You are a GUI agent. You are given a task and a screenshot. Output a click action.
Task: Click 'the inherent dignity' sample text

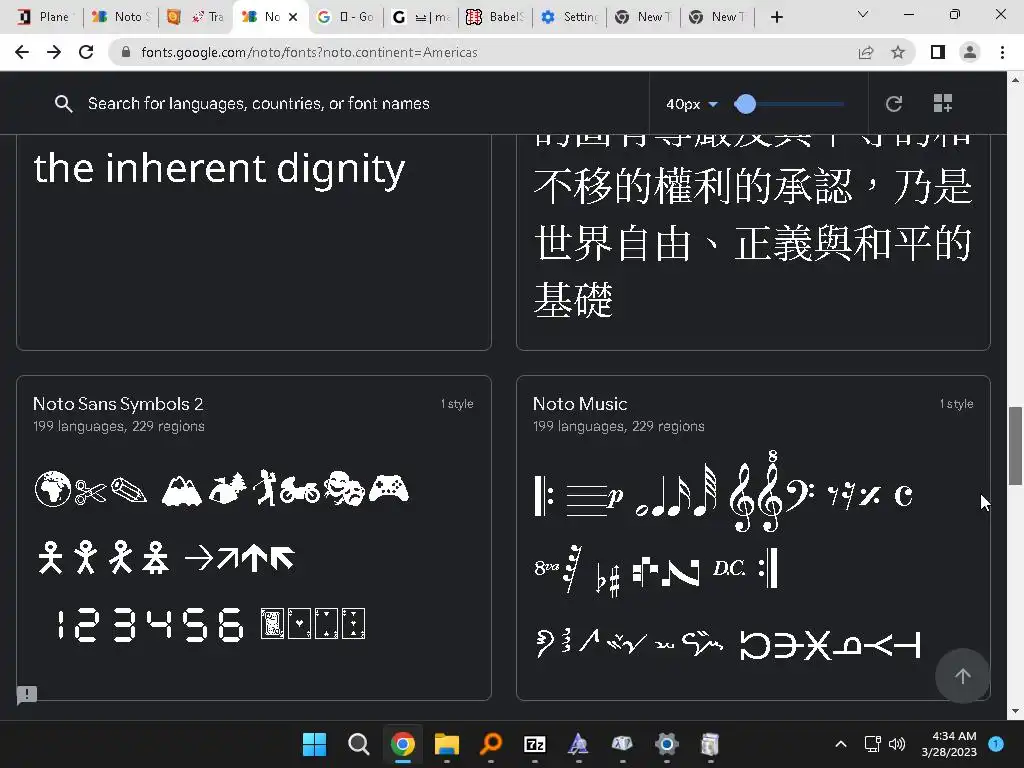[x=219, y=169]
